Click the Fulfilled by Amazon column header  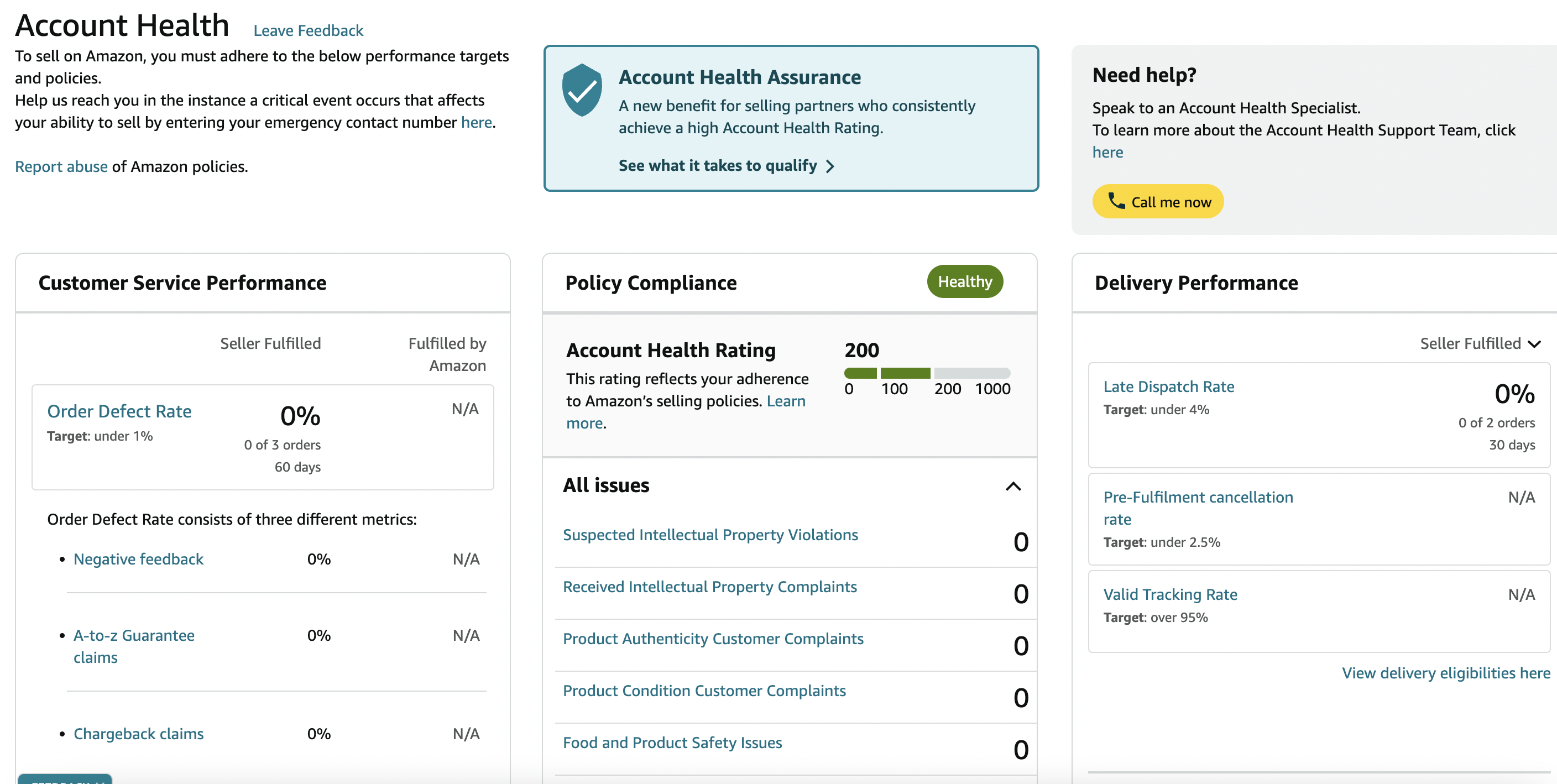[447, 354]
